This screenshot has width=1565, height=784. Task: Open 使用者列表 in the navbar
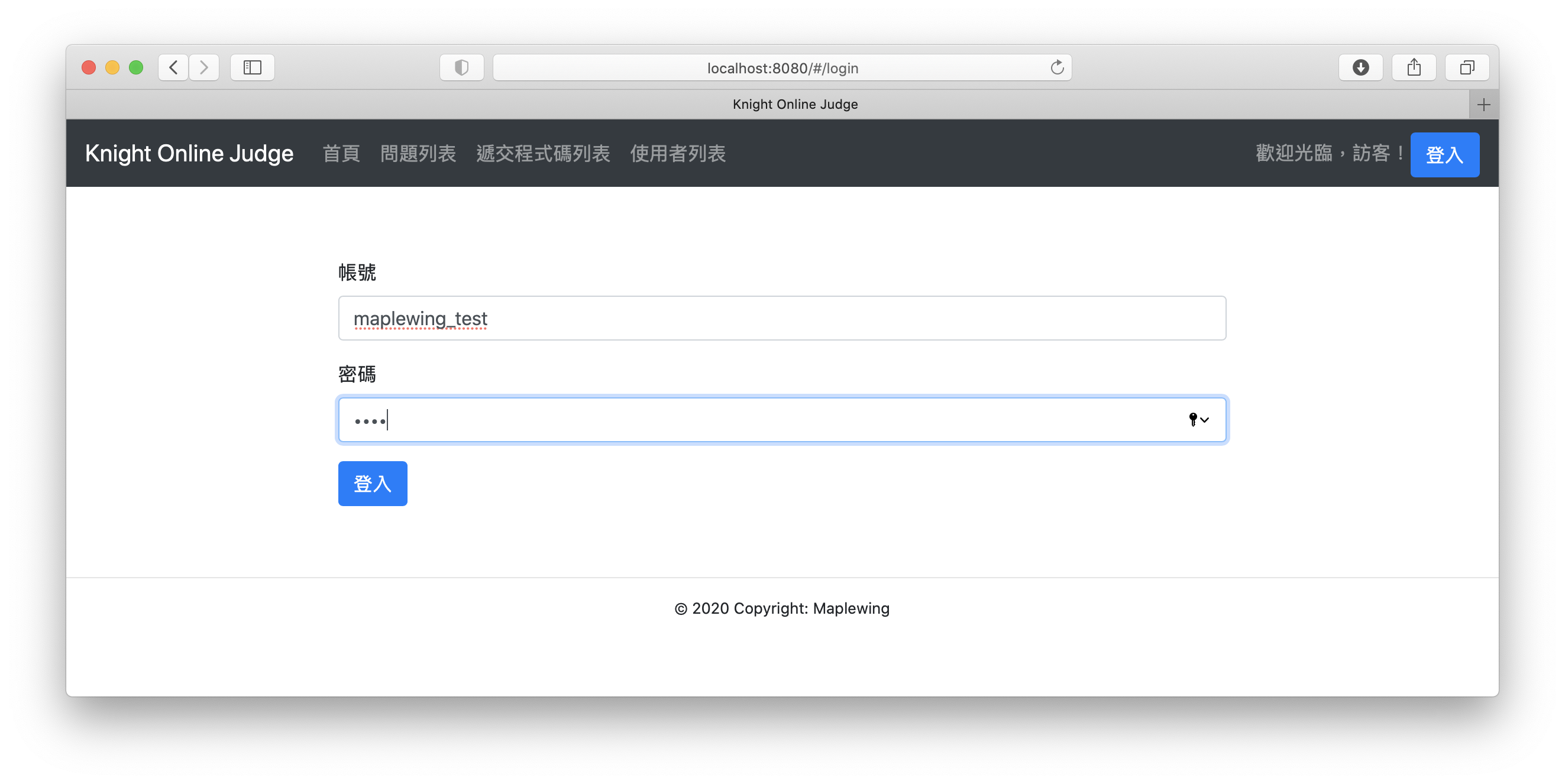pos(678,154)
